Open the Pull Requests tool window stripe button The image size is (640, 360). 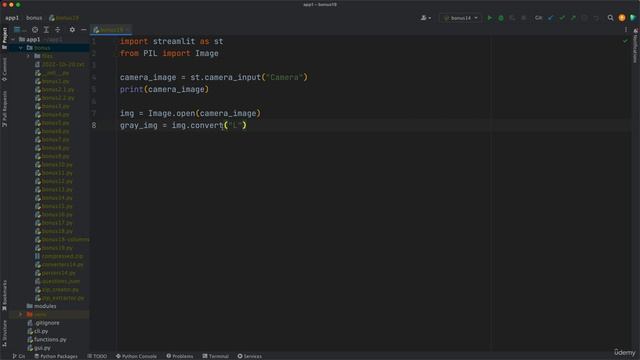point(4,109)
